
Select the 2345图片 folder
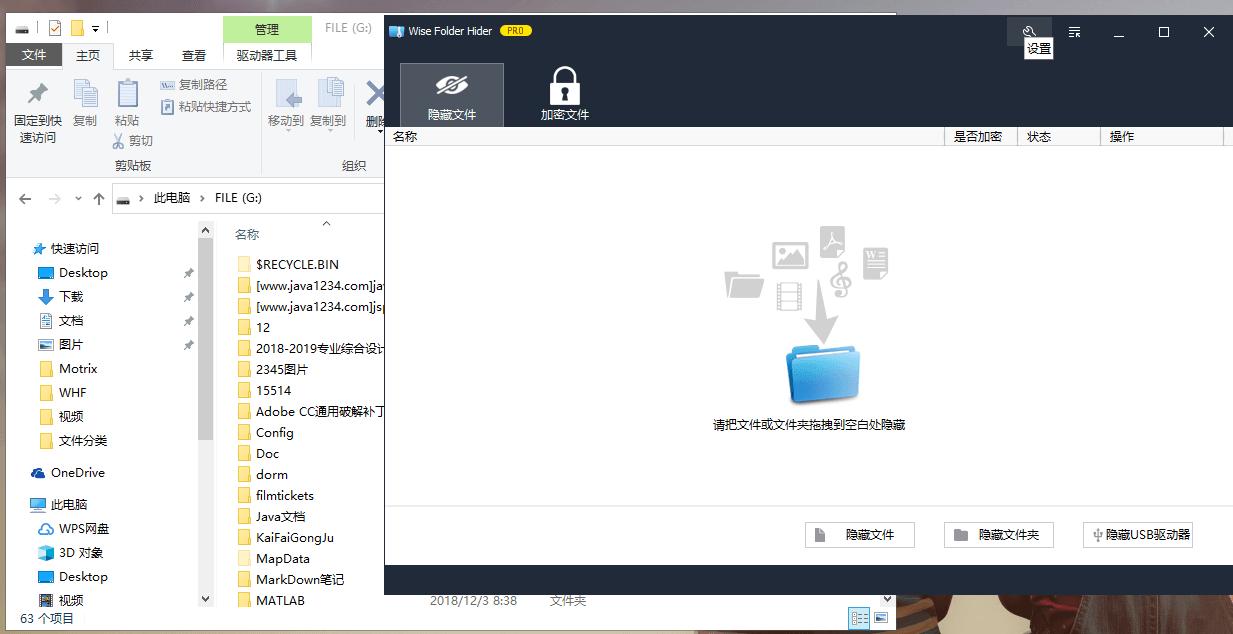click(x=282, y=369)
